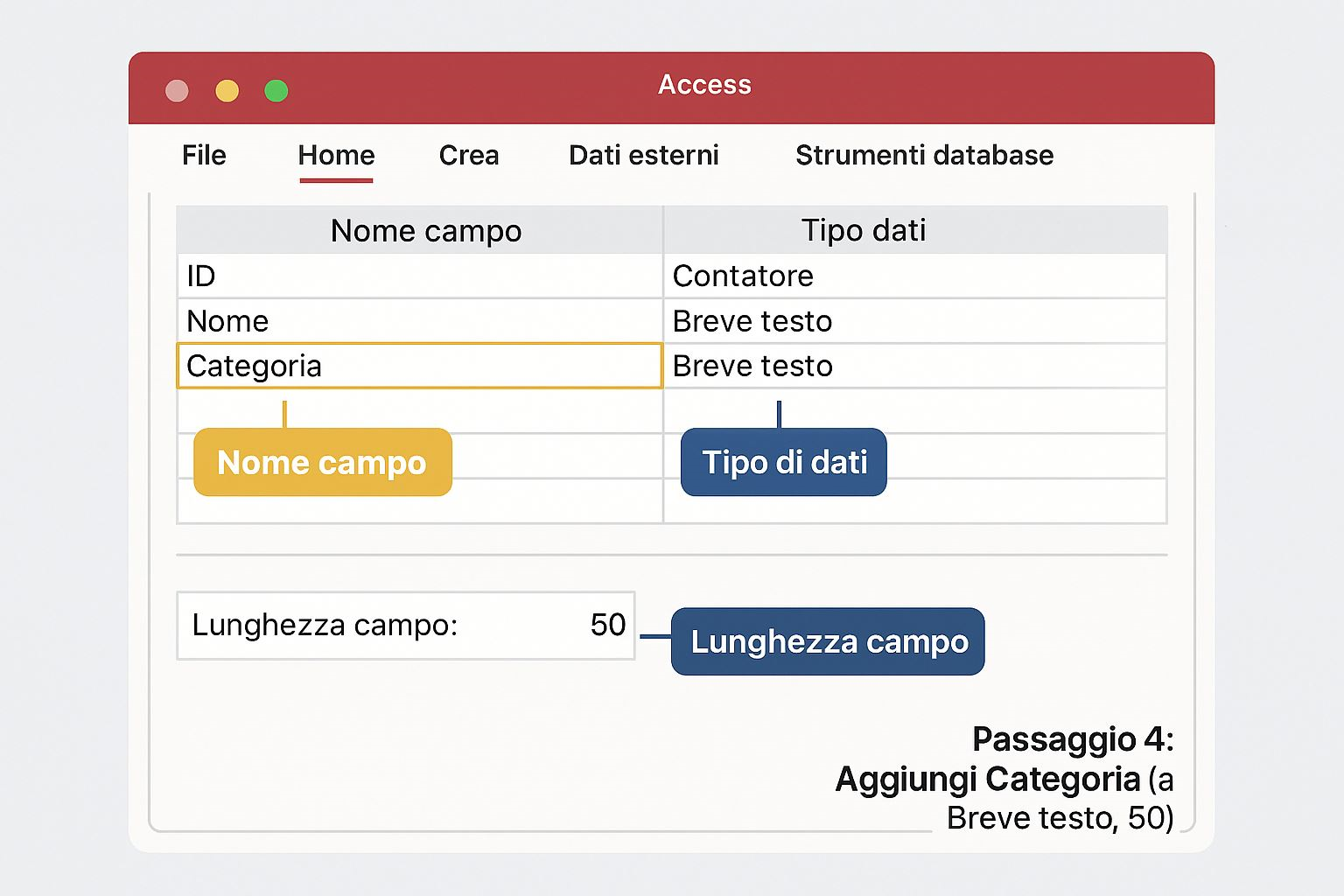
Task: Click the yellow minimize window dot
Action: [227, 91]
